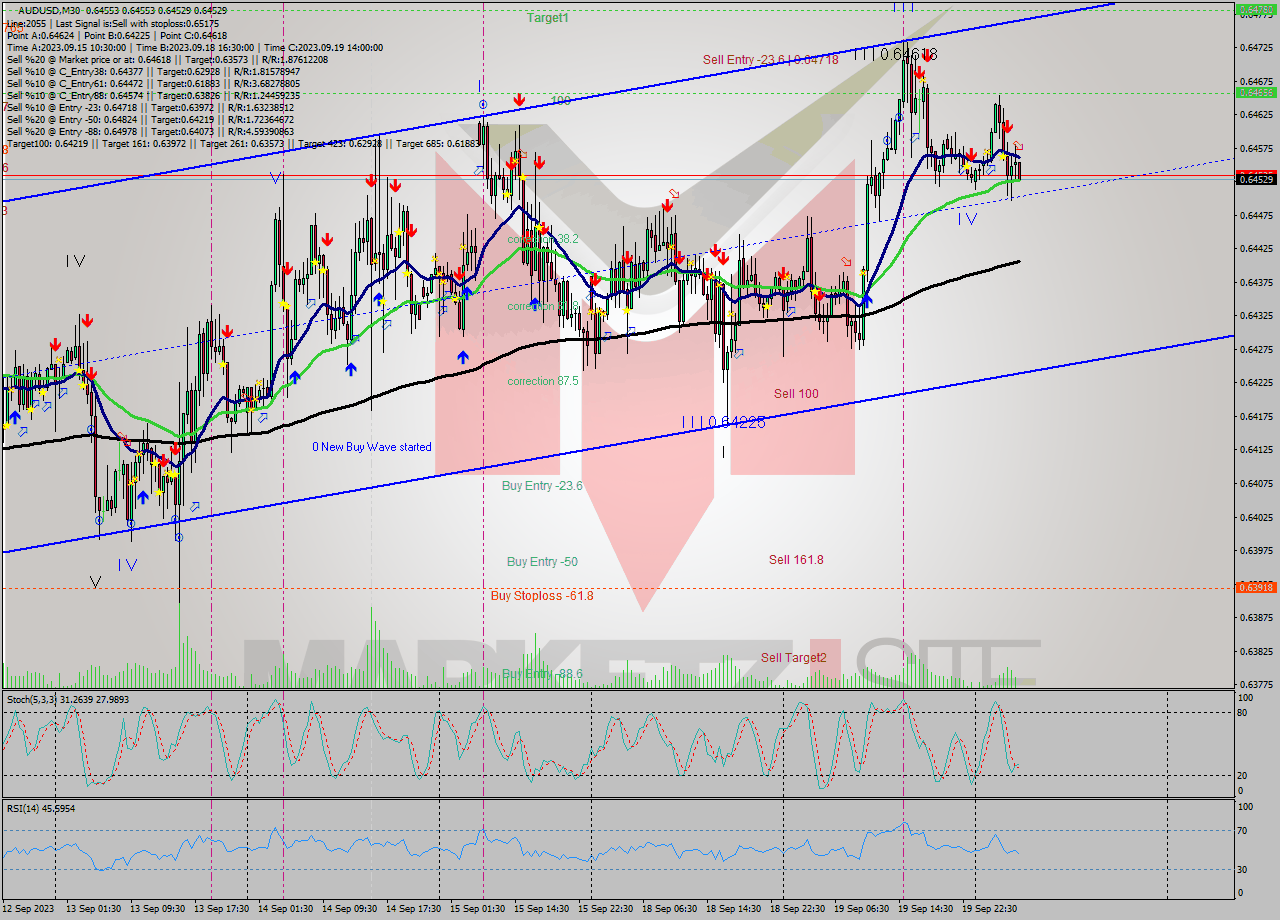1280x920 pixels.
Task: Click '0.64725' on the price axis
Action: point(1257,47)
